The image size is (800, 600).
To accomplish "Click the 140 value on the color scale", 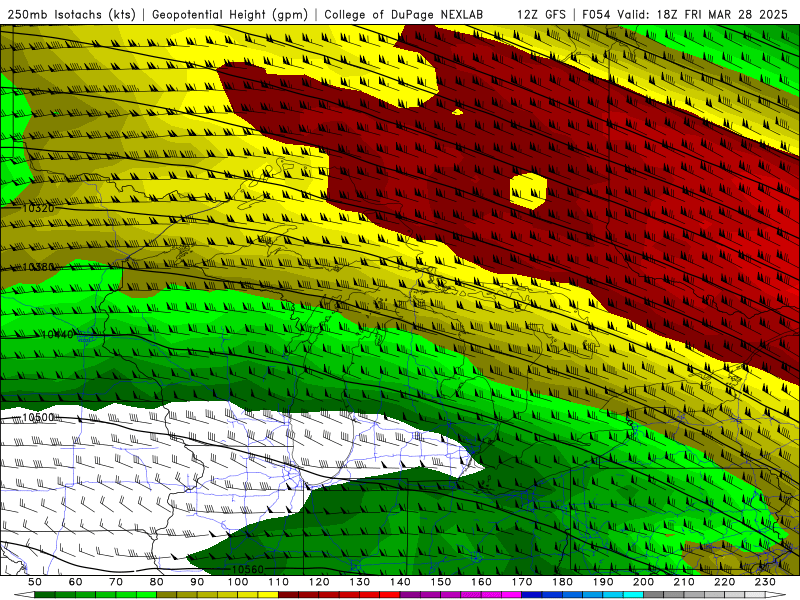I will coord(400,582).
